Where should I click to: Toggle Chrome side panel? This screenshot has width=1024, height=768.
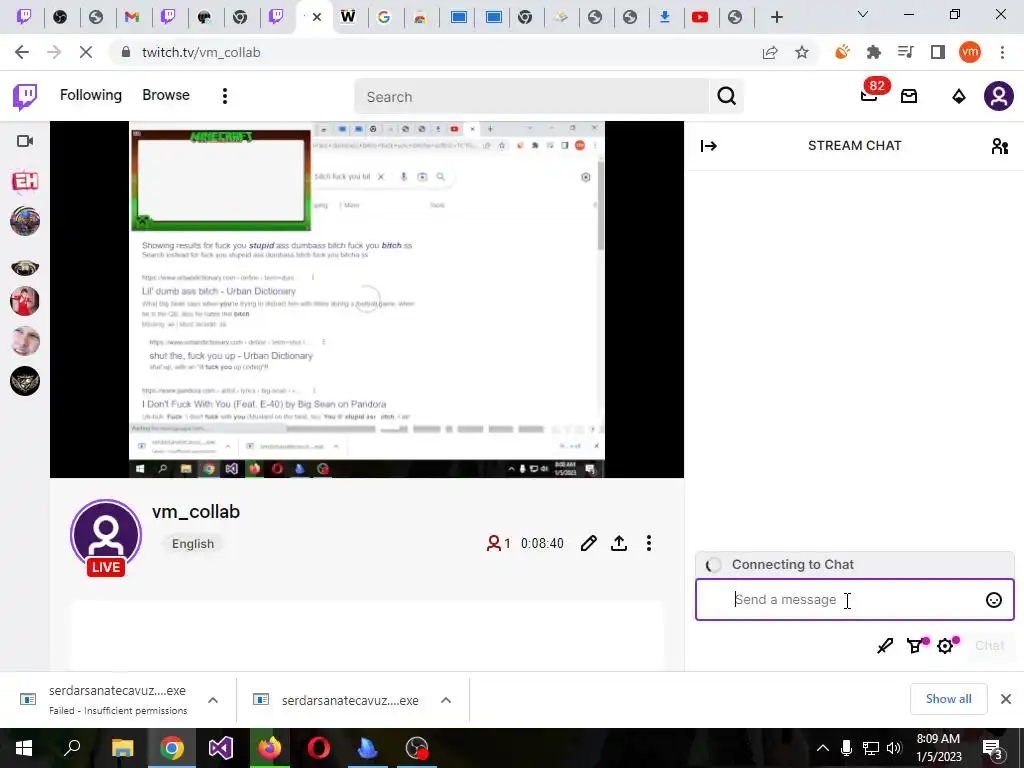tap(938, 52)
